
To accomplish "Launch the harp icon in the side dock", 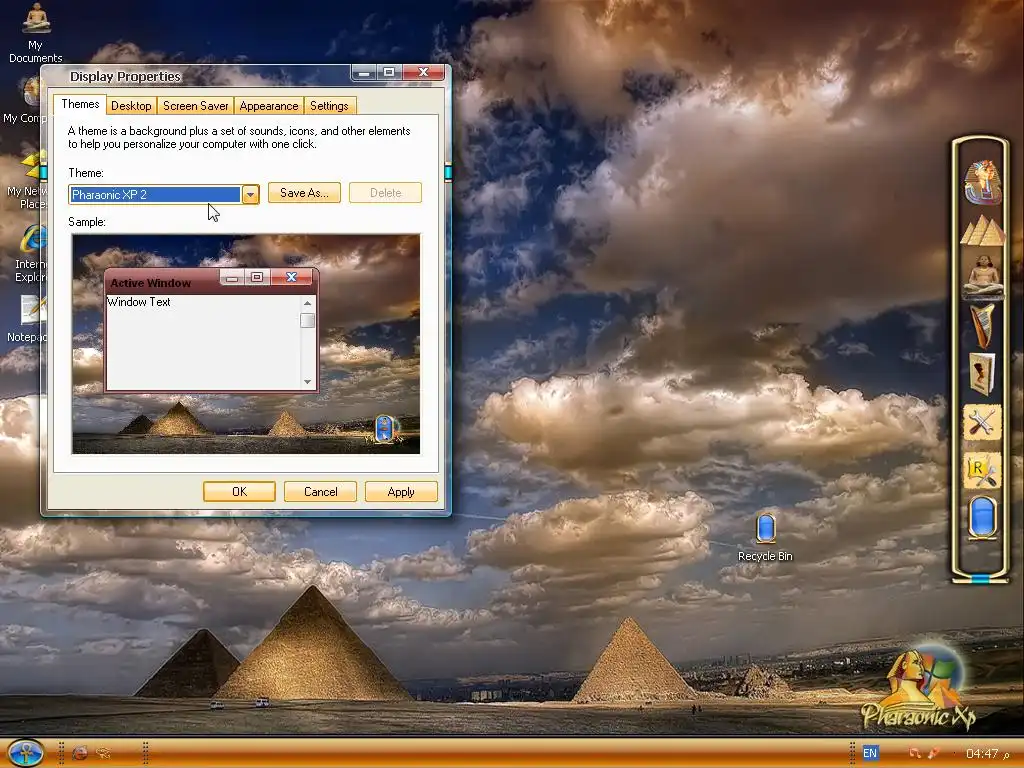I will click(983, 326).
